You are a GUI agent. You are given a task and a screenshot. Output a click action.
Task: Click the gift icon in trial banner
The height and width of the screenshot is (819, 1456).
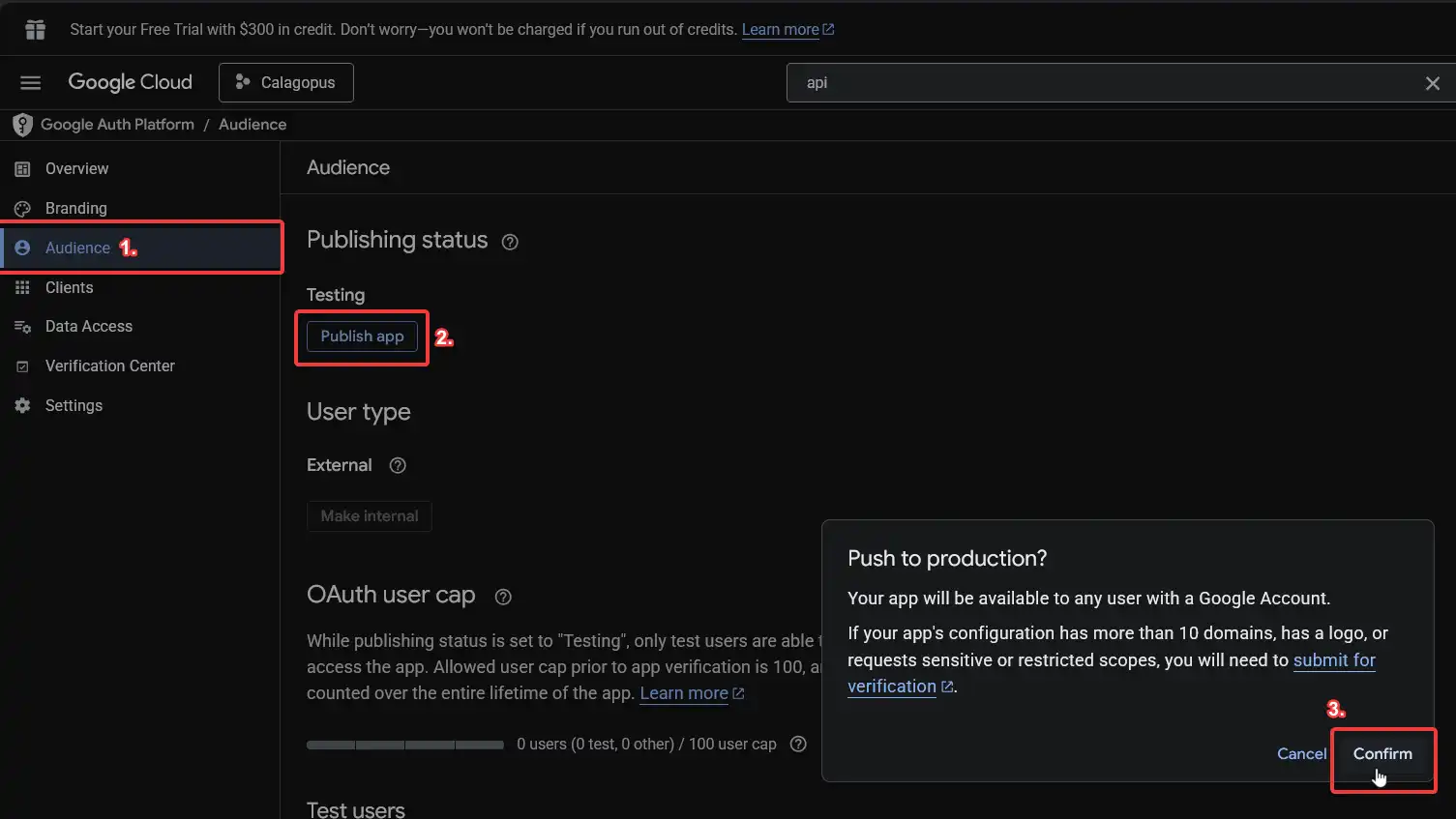click(36, 30)
